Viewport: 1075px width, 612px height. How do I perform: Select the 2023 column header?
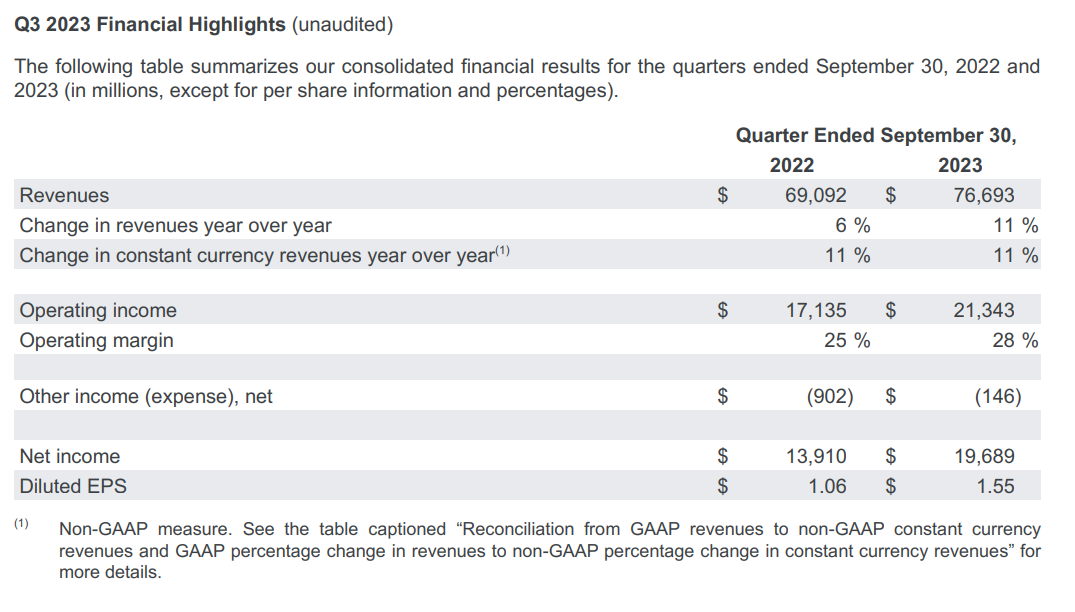[x=960, y=165]
